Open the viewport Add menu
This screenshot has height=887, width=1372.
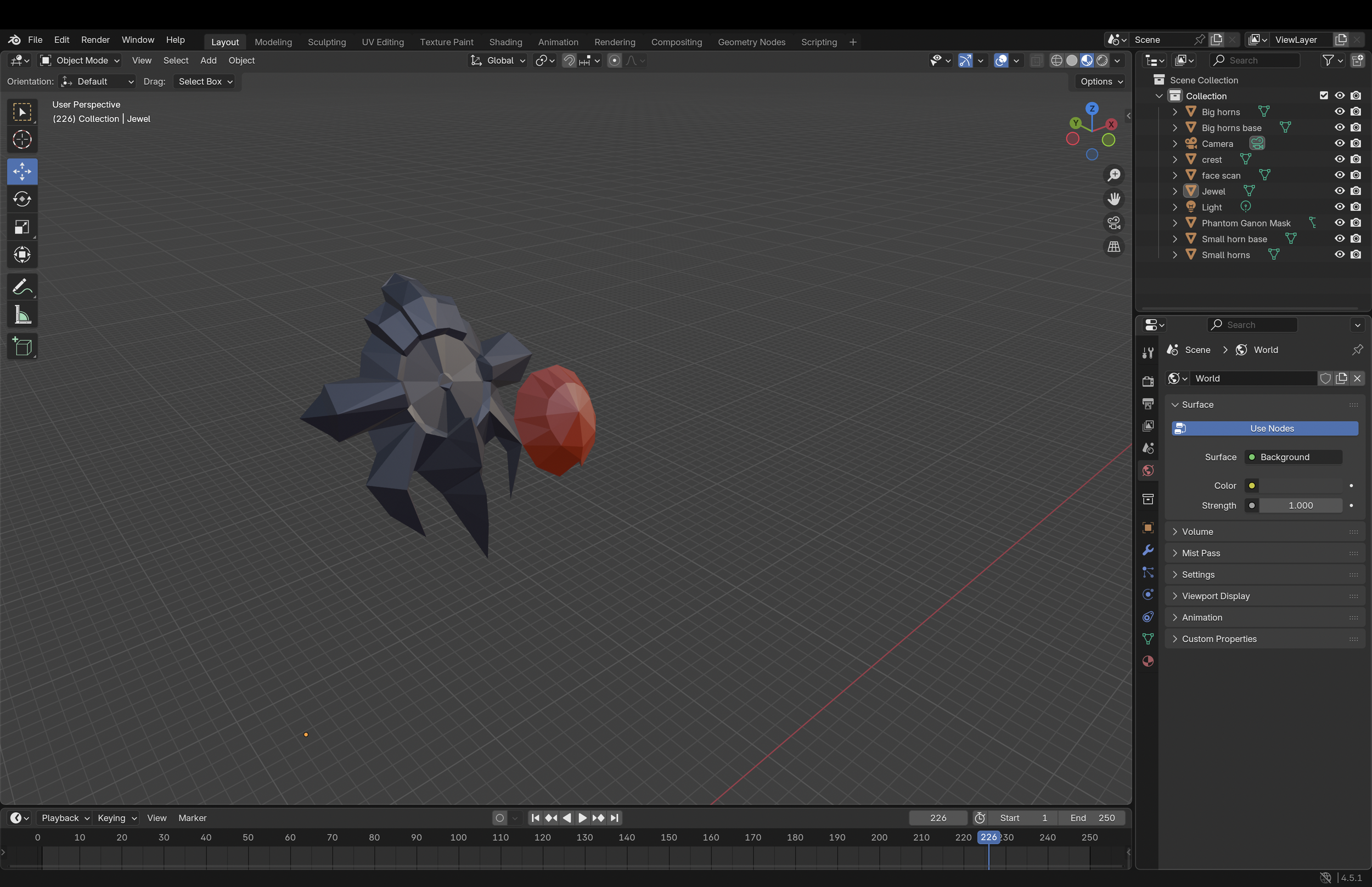coord(209,60)
